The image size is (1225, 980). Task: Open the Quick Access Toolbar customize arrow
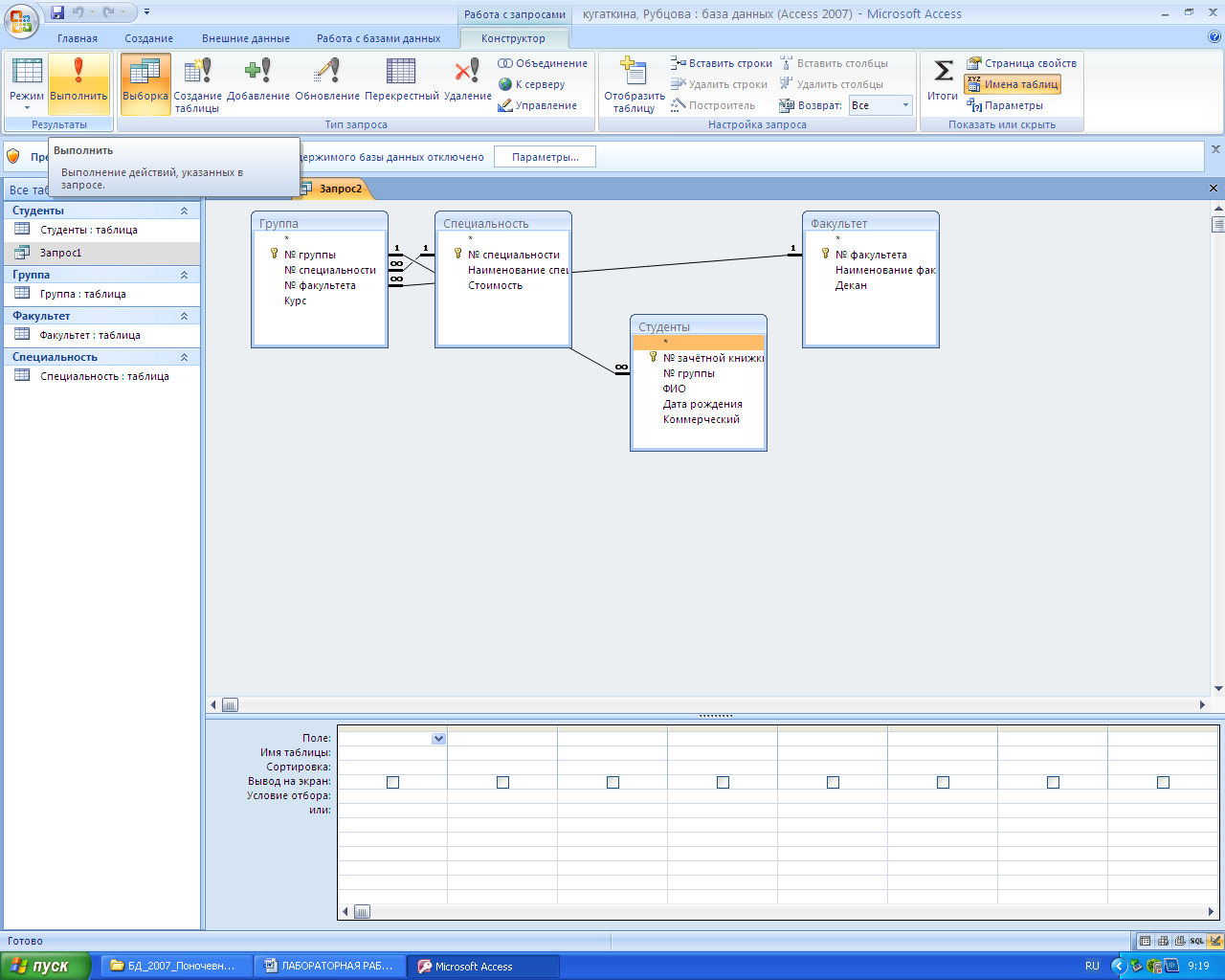click(x=147, y=12)
